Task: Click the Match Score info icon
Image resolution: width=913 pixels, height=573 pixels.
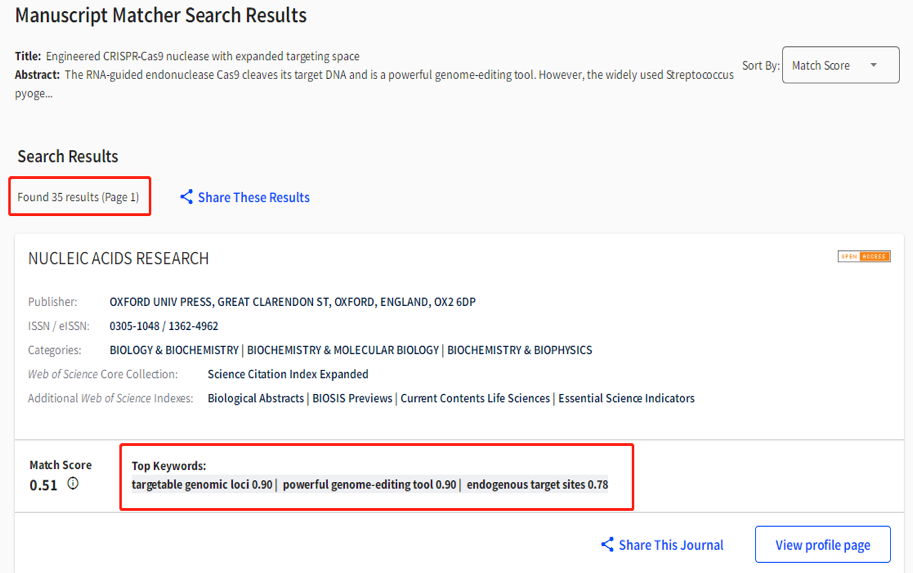Action: pyautogui.click(x=73, y=484)
